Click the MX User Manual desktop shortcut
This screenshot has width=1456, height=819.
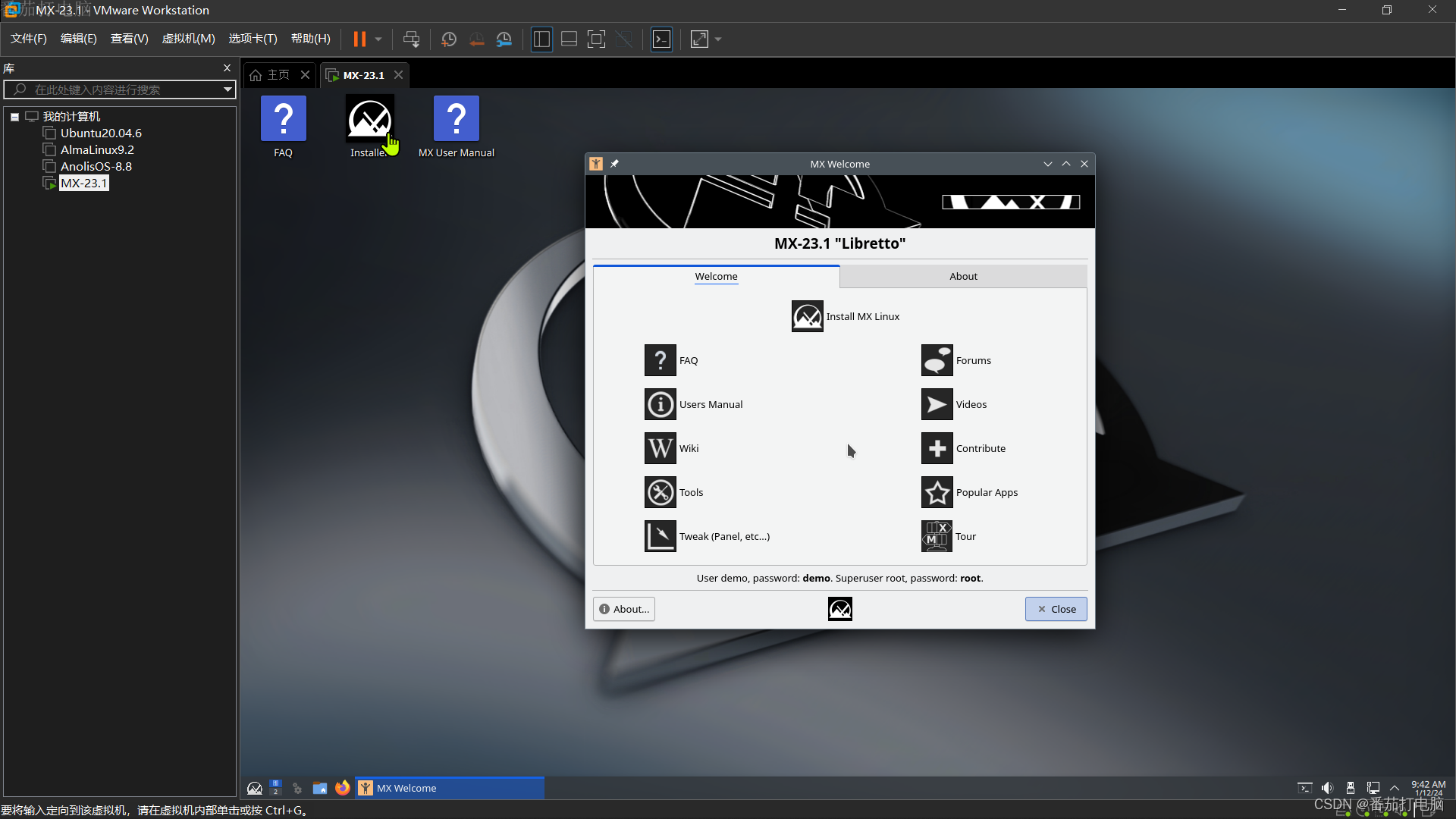point(456,126)
